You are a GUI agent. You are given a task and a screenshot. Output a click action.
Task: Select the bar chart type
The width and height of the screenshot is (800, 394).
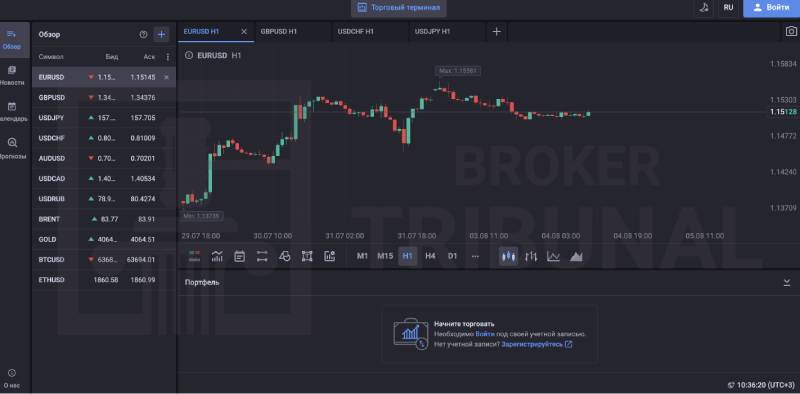click(531, 256)
